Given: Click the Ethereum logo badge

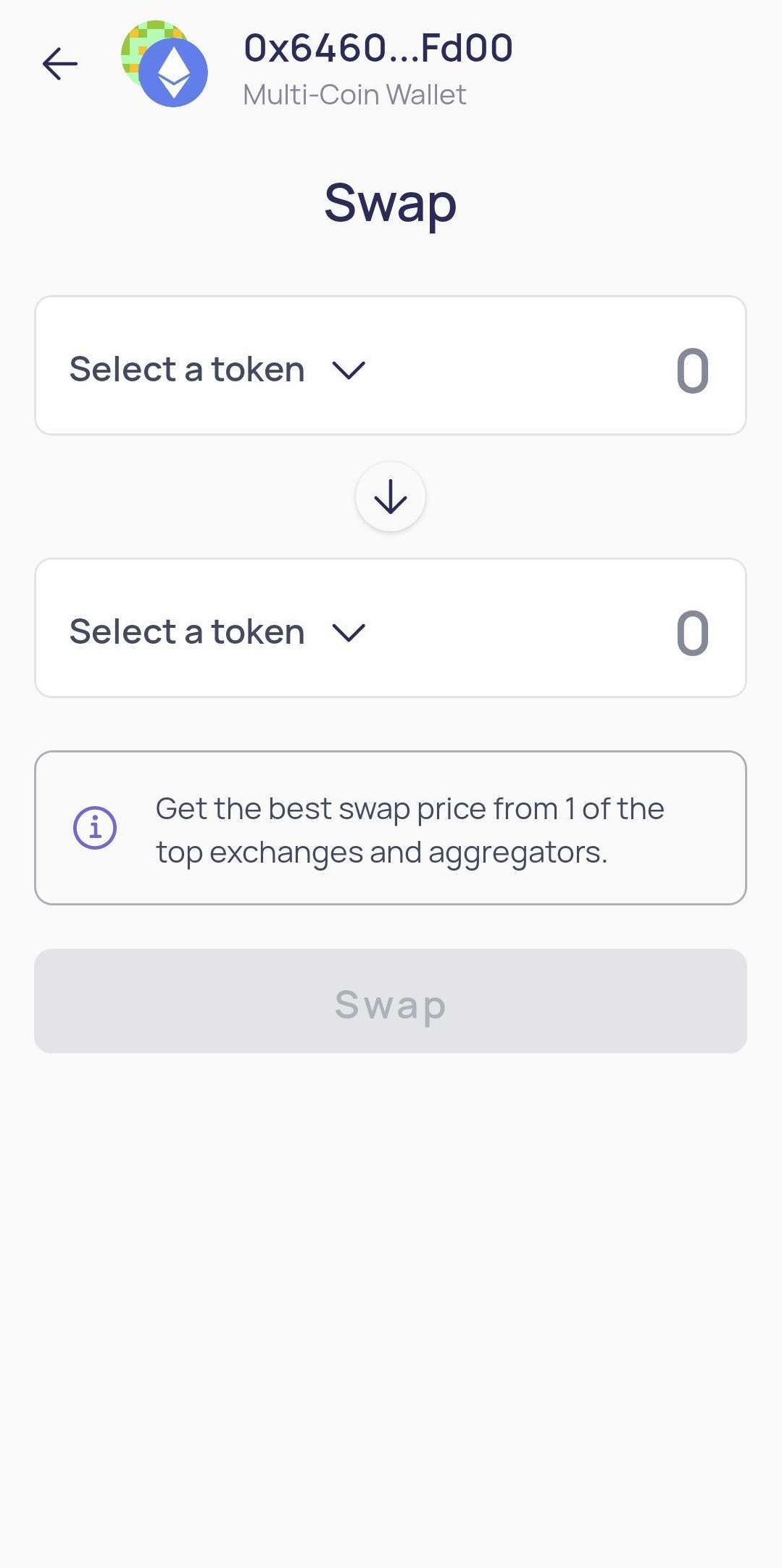Looking at the screenshot, I should 174,73.
